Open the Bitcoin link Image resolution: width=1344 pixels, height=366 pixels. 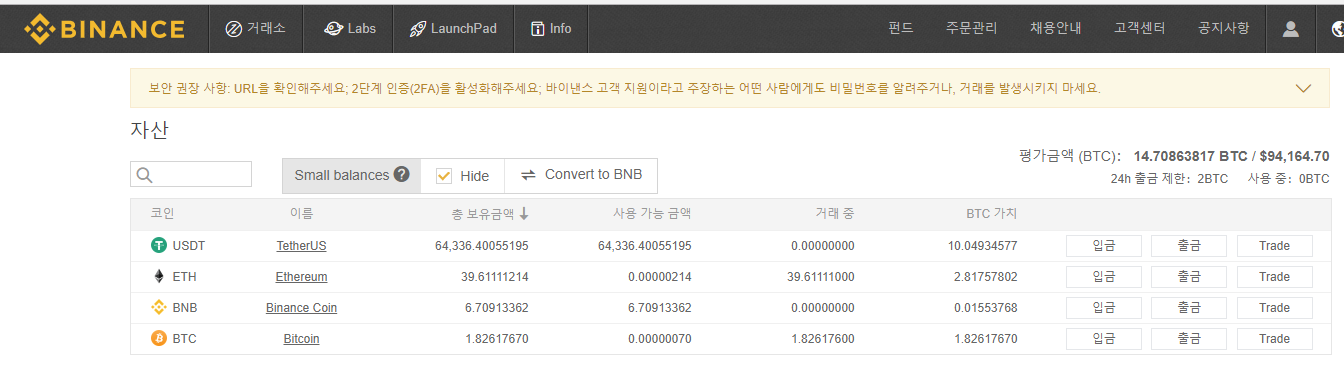pos(301,339)
